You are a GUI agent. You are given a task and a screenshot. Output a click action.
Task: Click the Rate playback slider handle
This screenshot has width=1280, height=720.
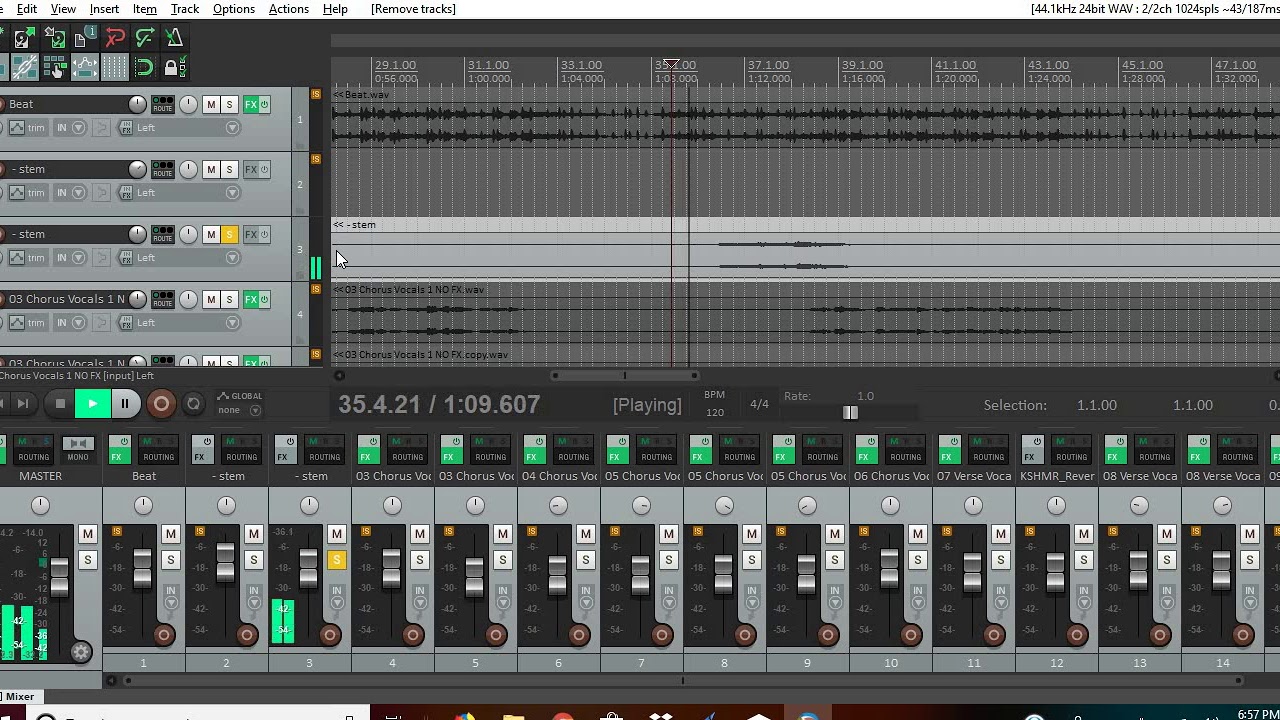pyautogui.click(x=850, y=412)
